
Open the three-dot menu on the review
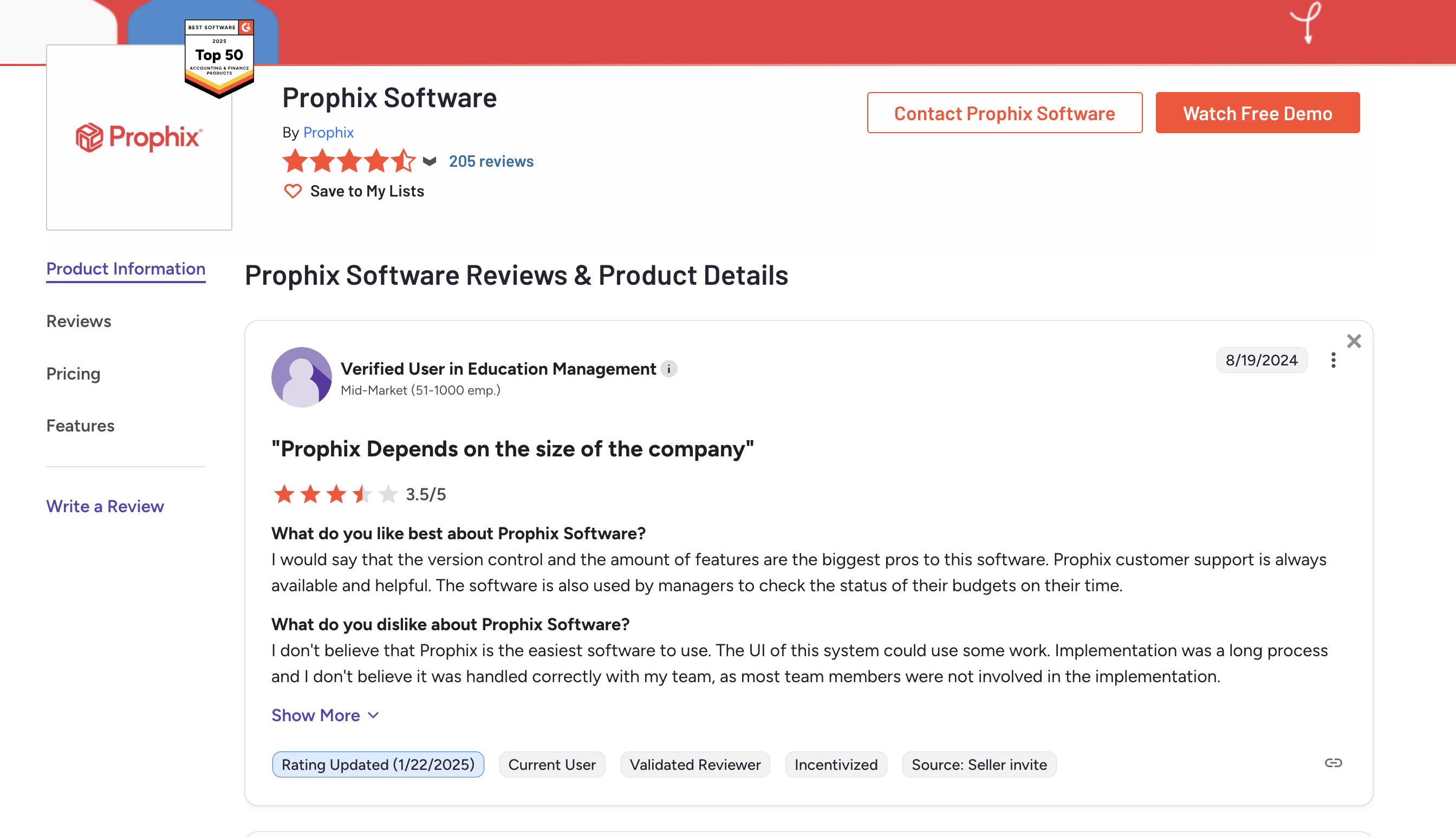(x=1333, y=360)
